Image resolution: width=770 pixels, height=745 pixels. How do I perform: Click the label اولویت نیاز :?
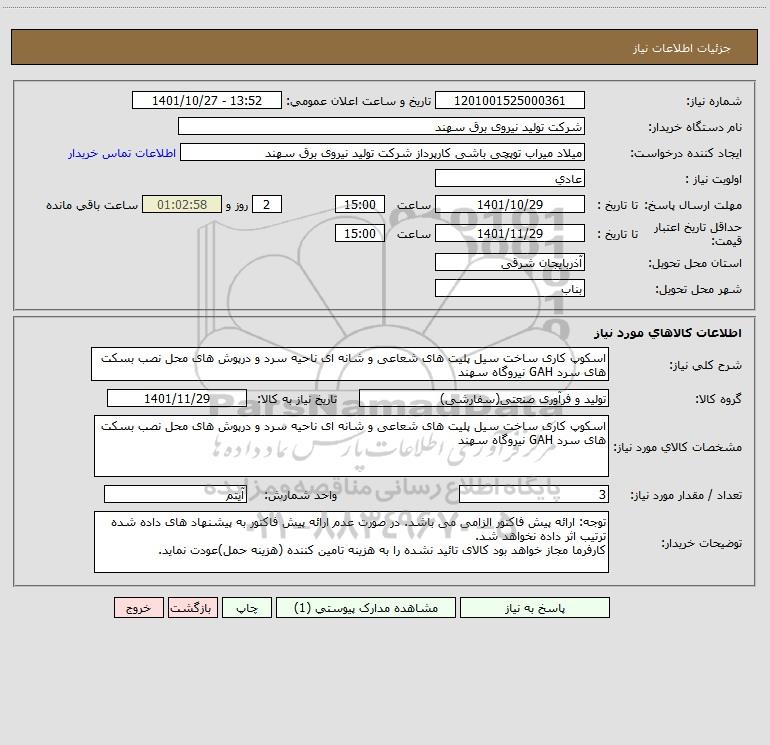[x=714, y=180]
